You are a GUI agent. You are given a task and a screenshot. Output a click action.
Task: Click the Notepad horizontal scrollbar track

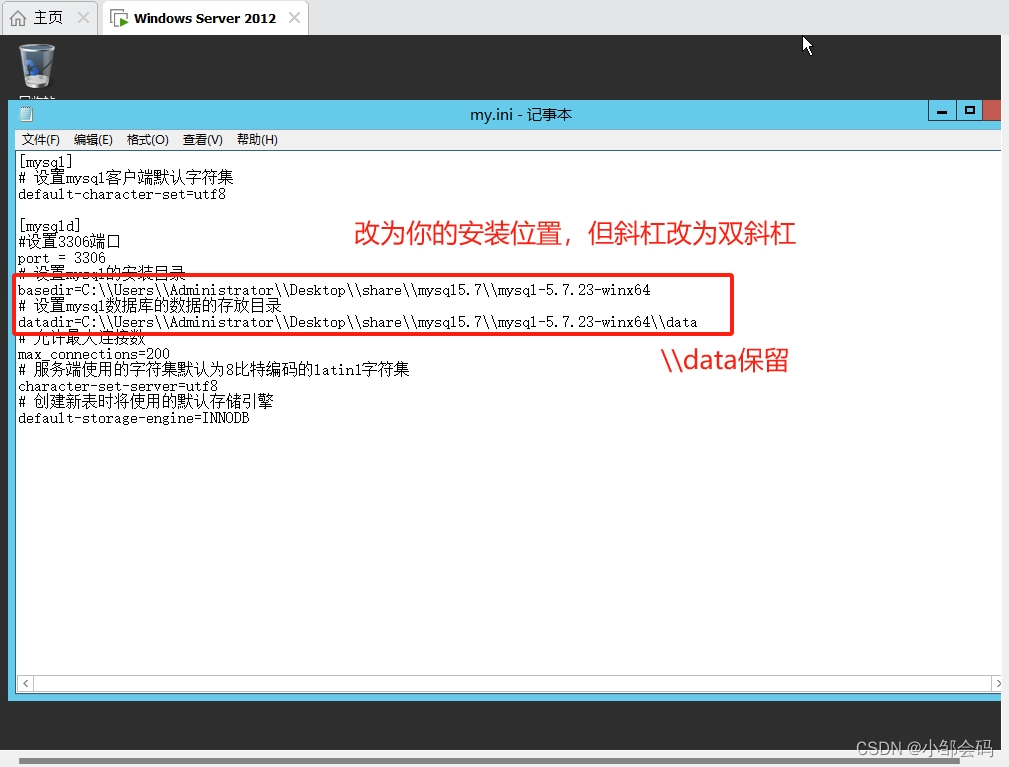point(512,683)
